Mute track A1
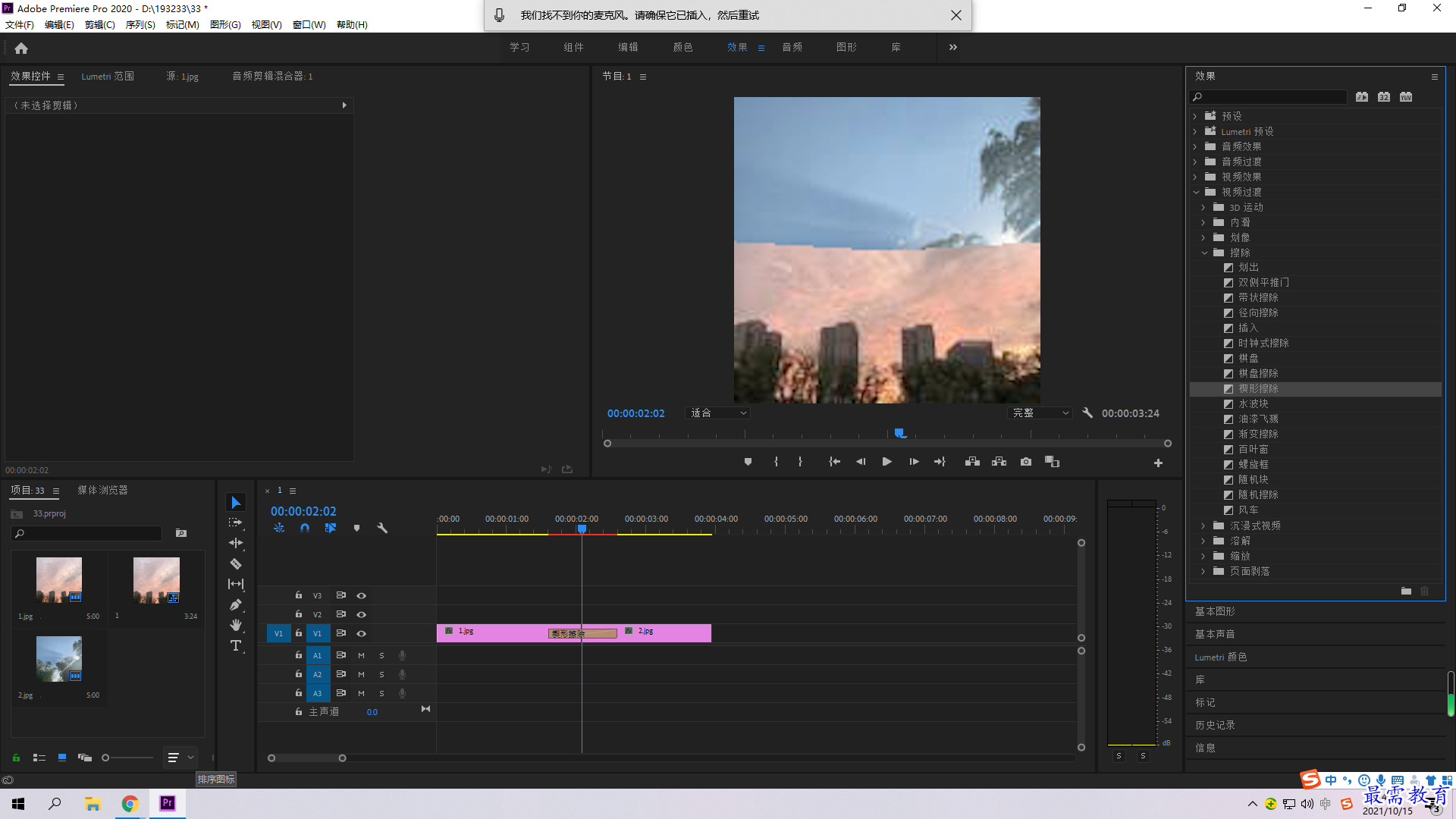The width and height of the screenshot is (1456, 819). point(361,655)
